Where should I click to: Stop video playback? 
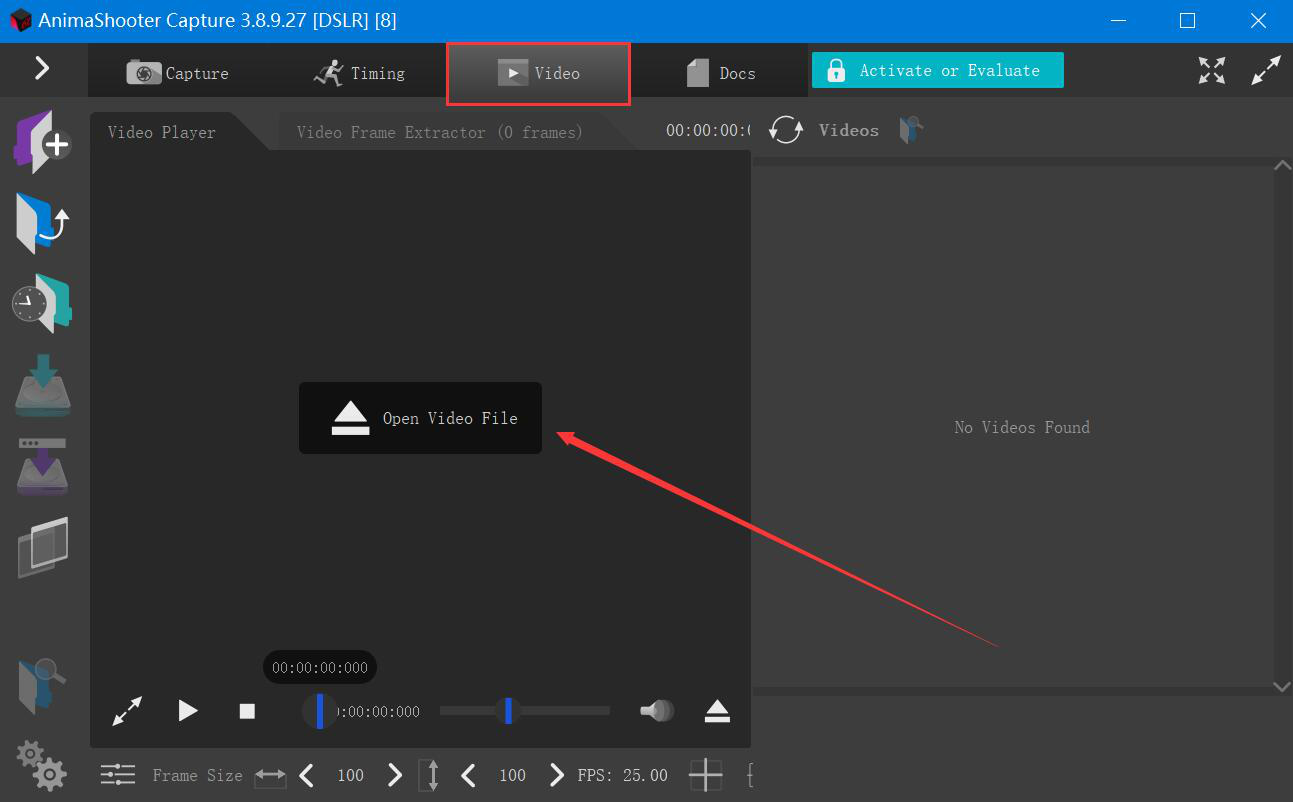point(247,711)
